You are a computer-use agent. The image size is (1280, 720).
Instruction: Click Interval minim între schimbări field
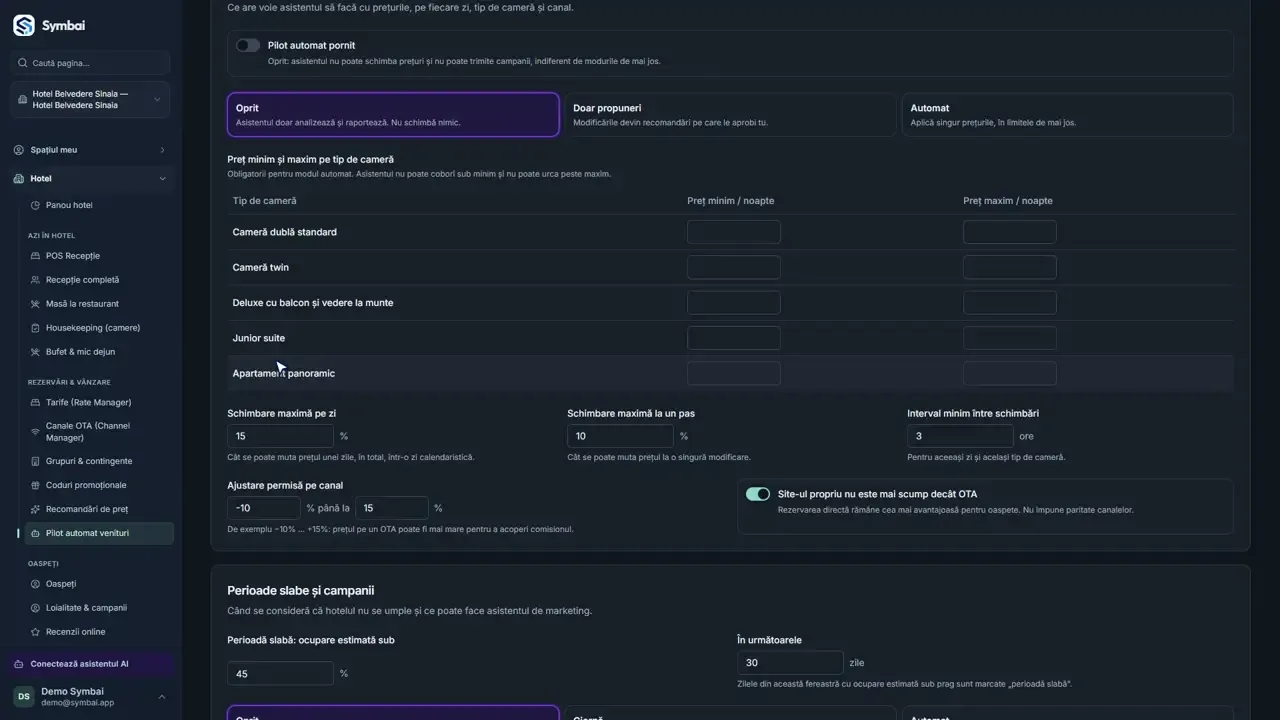961,436
